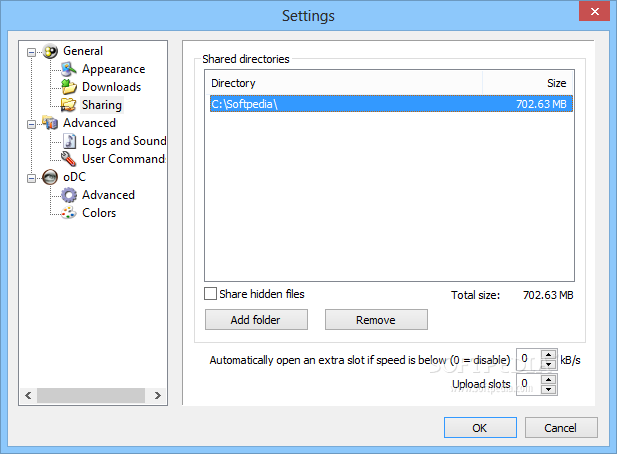The image size is (617, 454).
Task: Click the tree horizontal scrollbar thumb
Action: (x=91, y=395)
